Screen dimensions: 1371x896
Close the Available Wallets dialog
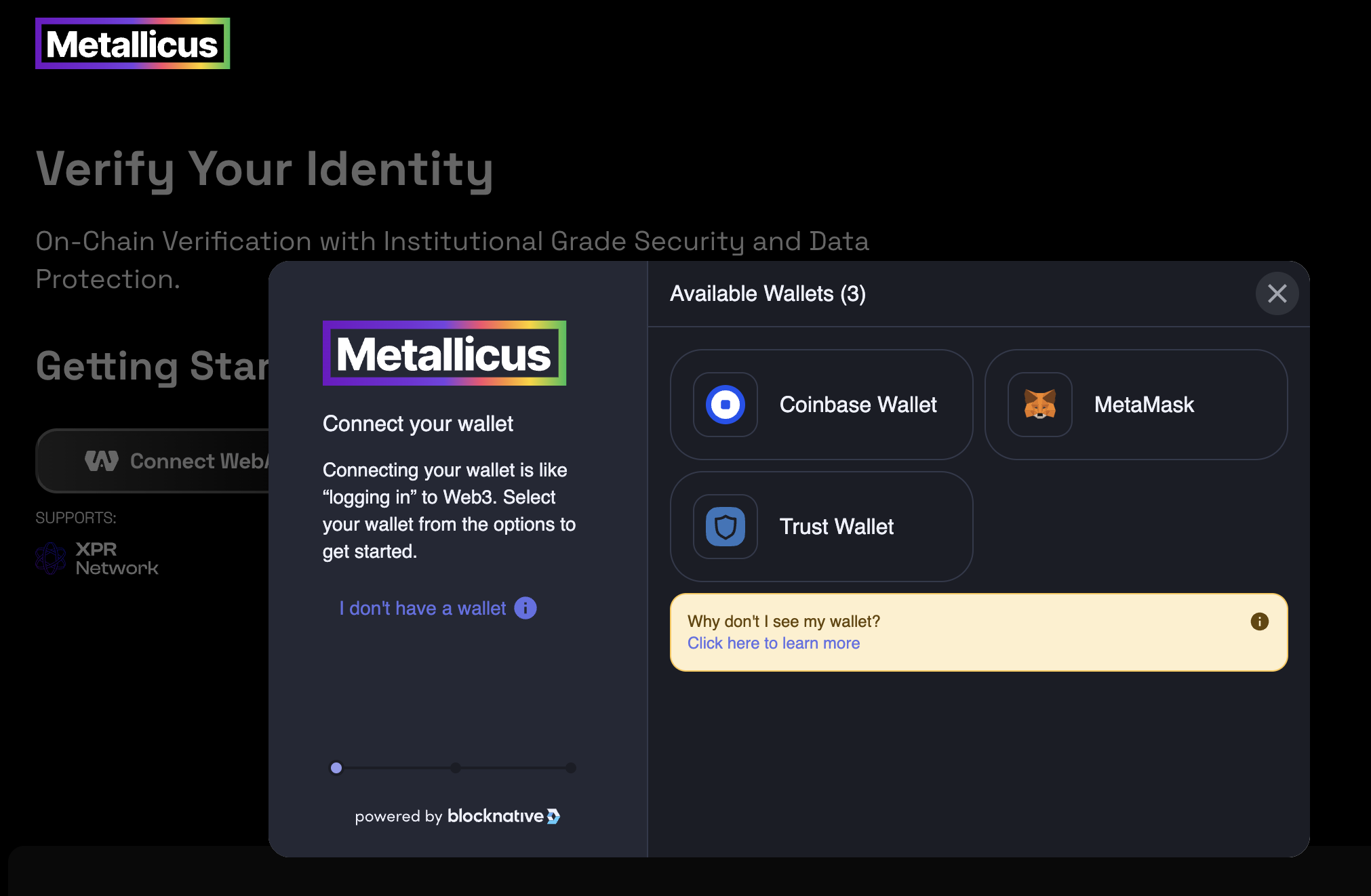1277,293
